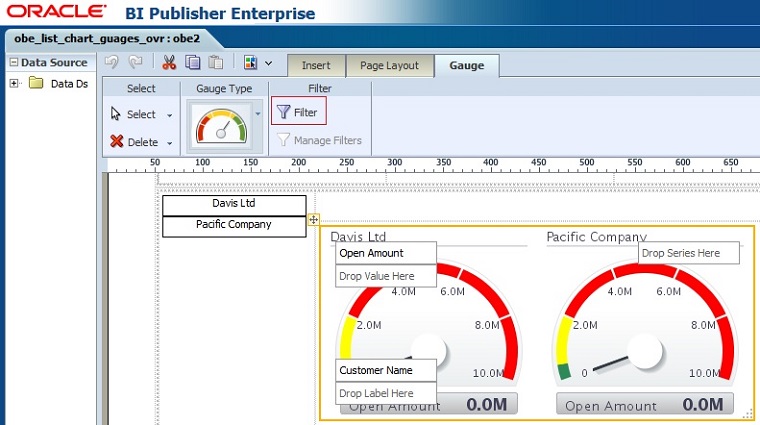Open the obe_list_chart_guages_ovr : obe2 tab

pyautogui.click(x=107, y=38)
